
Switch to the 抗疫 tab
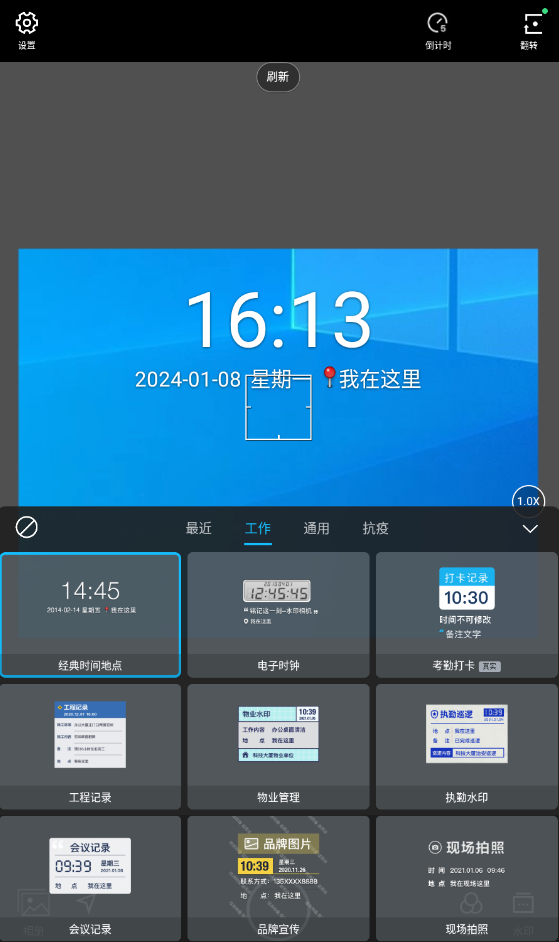375,528
